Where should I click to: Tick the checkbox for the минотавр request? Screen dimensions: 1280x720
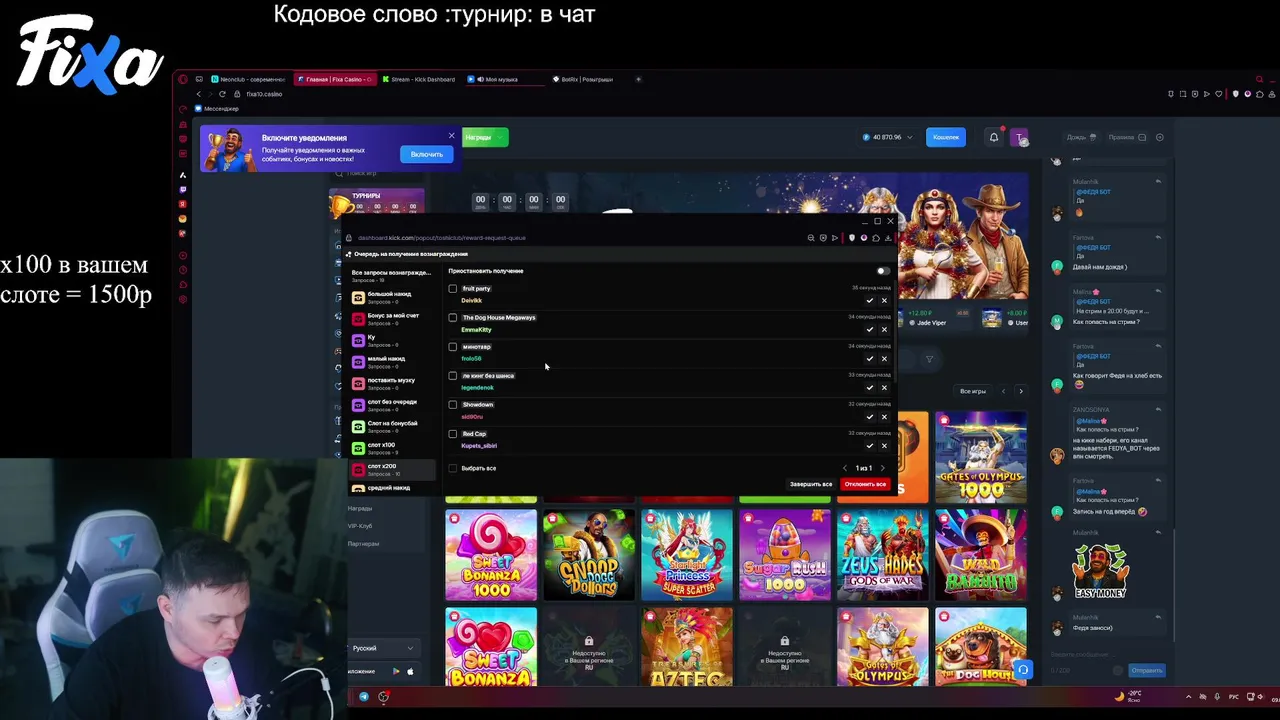(x=453, y=347)
